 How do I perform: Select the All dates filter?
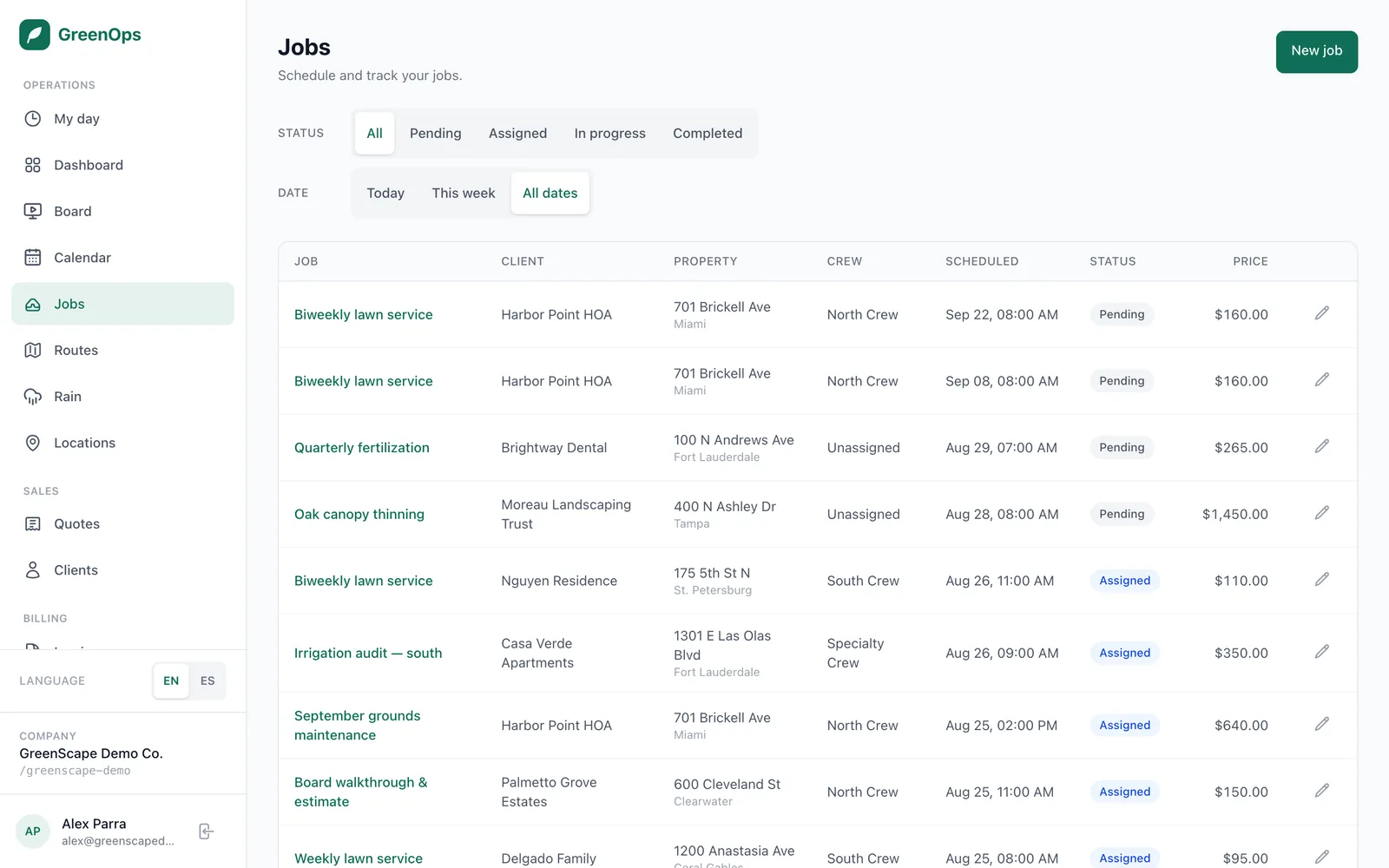click(x=550, y=193)
